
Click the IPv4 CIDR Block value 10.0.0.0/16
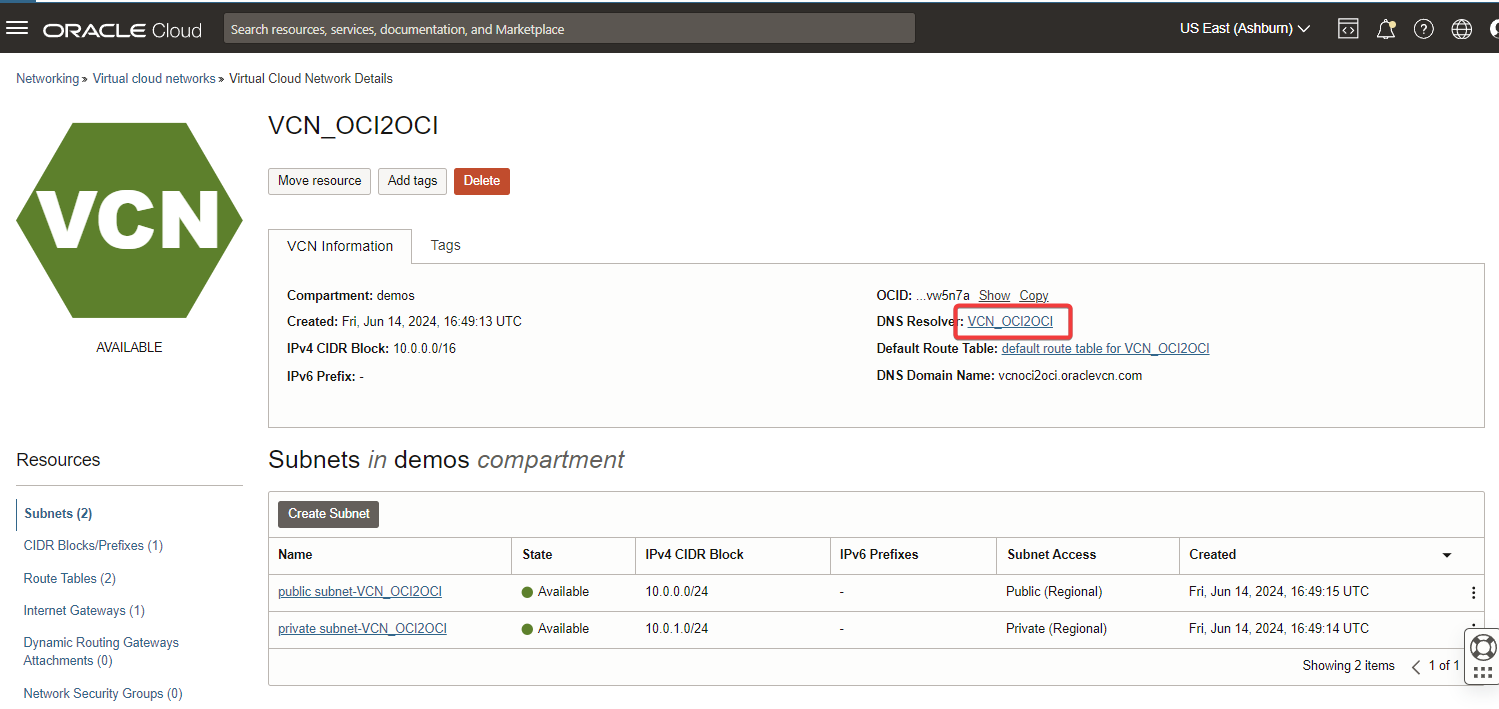[422, 349]
